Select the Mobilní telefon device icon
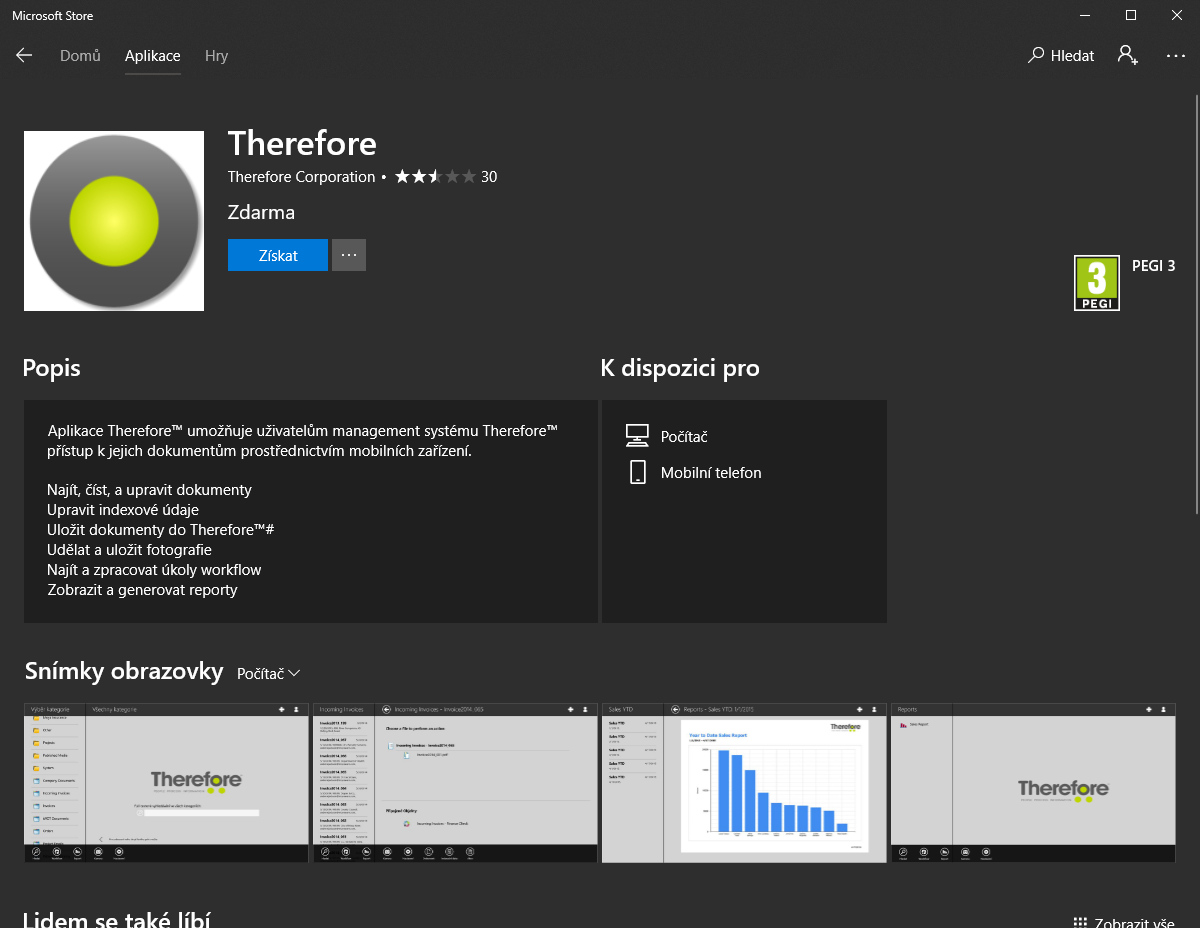 (x=638, y=472)
